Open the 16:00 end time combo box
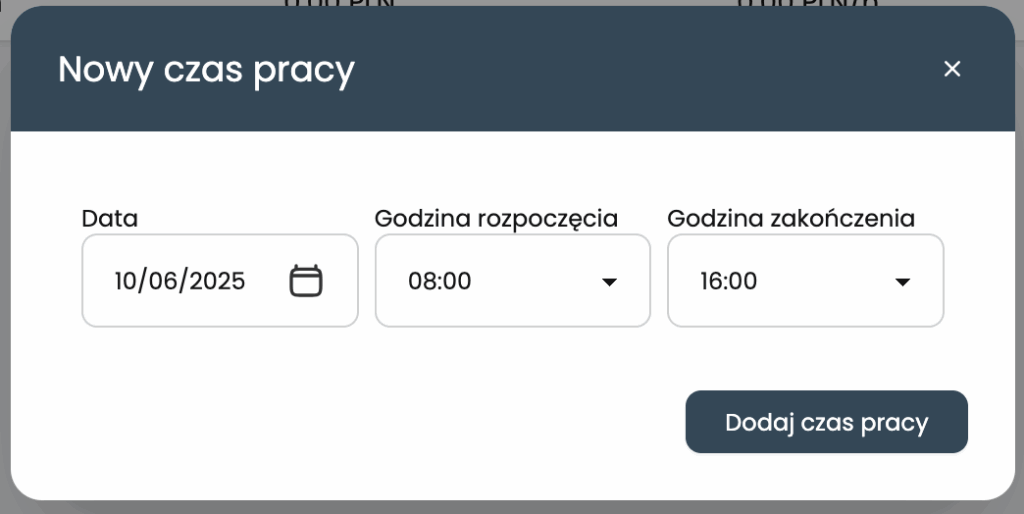The height and width of the screenshot is (514, 1024). 805,281
